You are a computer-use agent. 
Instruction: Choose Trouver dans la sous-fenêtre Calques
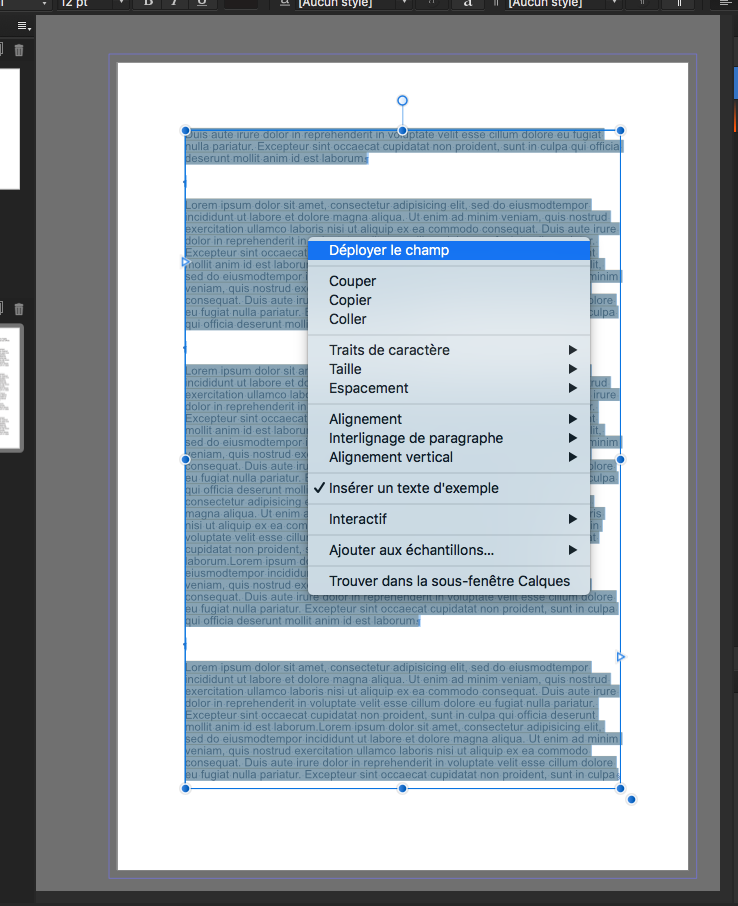[449, 581]
